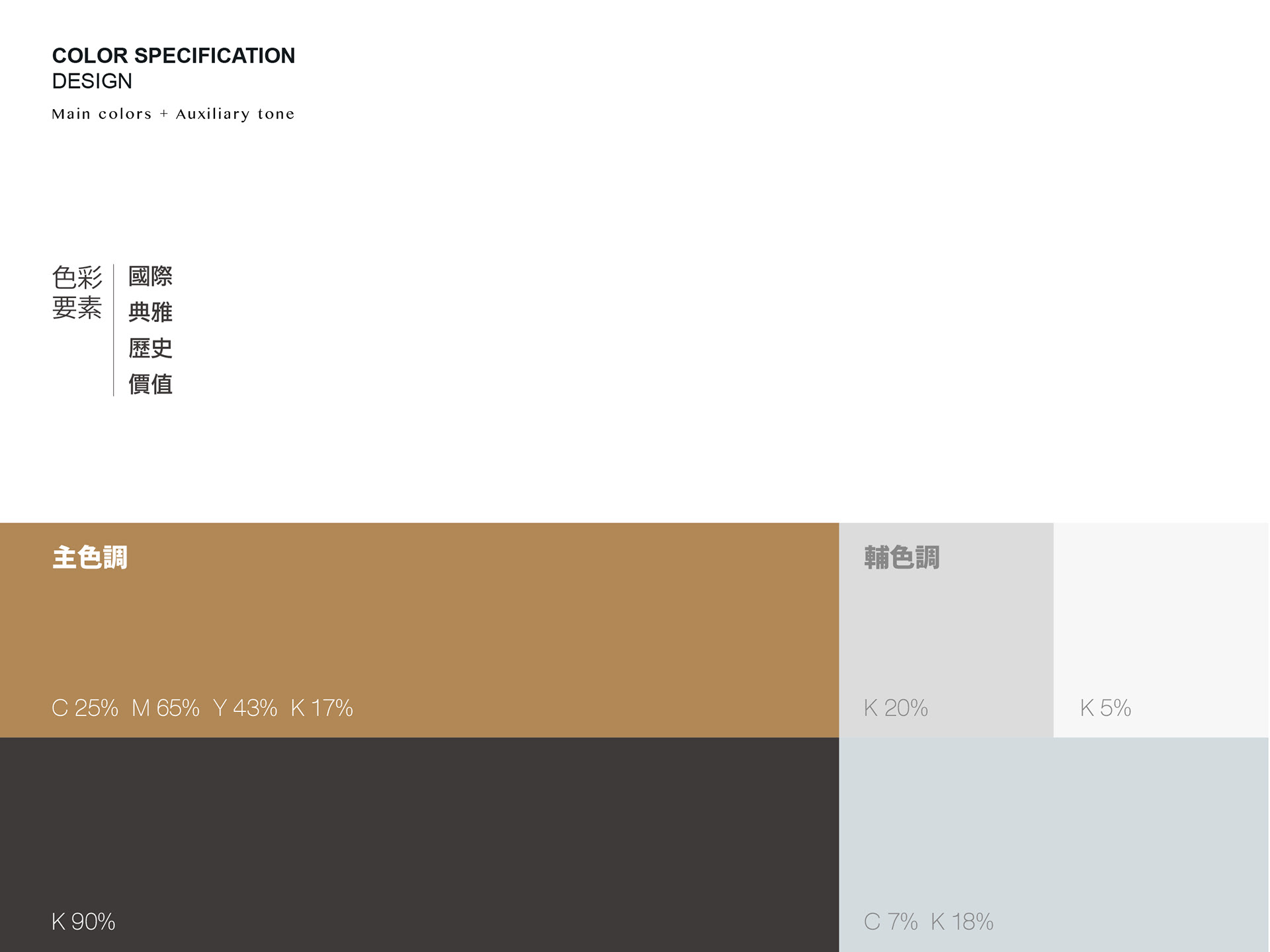
Task: Click the K 90% label text
Action: coord(83,922)
